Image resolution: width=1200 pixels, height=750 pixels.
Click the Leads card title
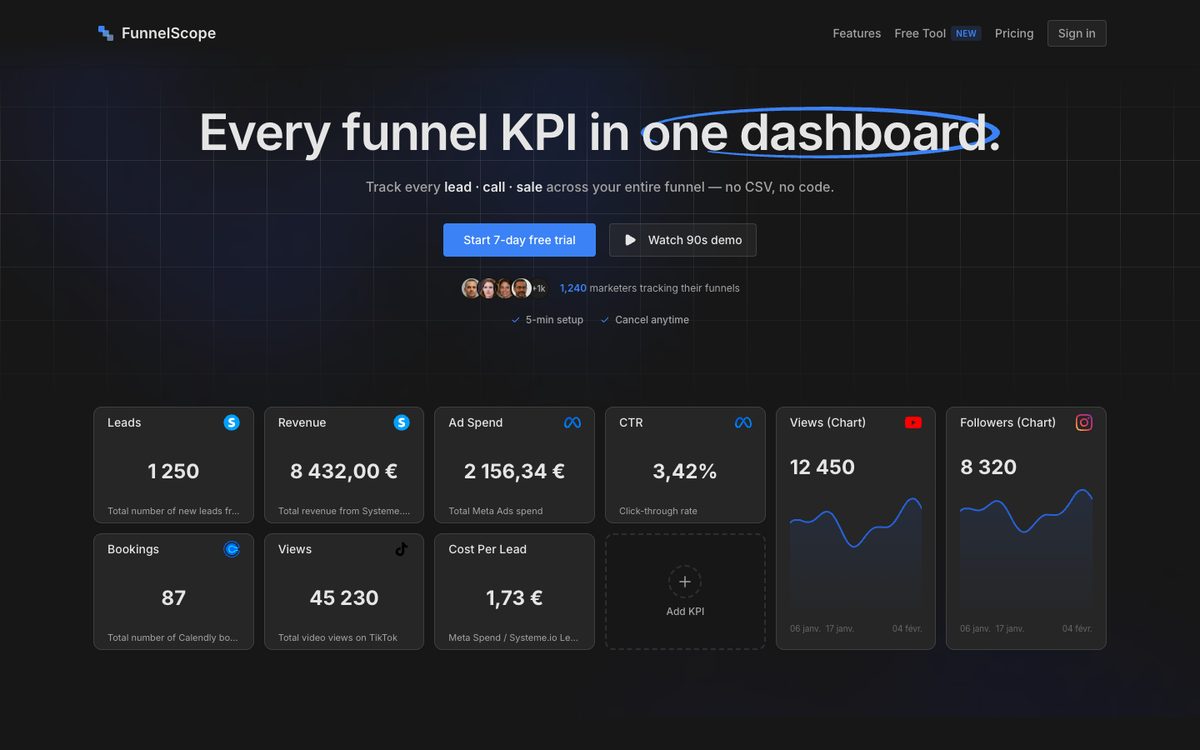pos(124,423)
